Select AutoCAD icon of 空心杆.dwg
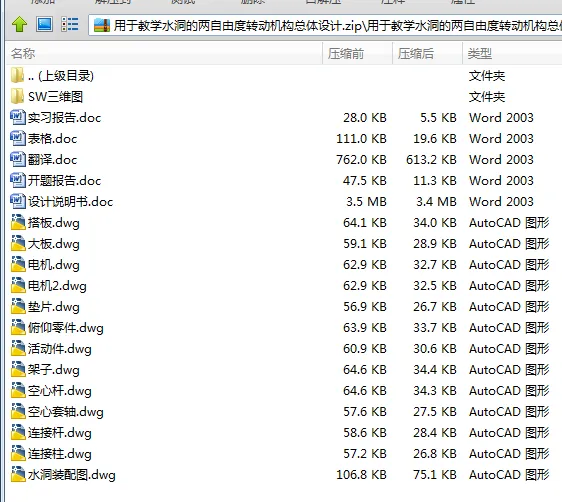 (18, 391)
